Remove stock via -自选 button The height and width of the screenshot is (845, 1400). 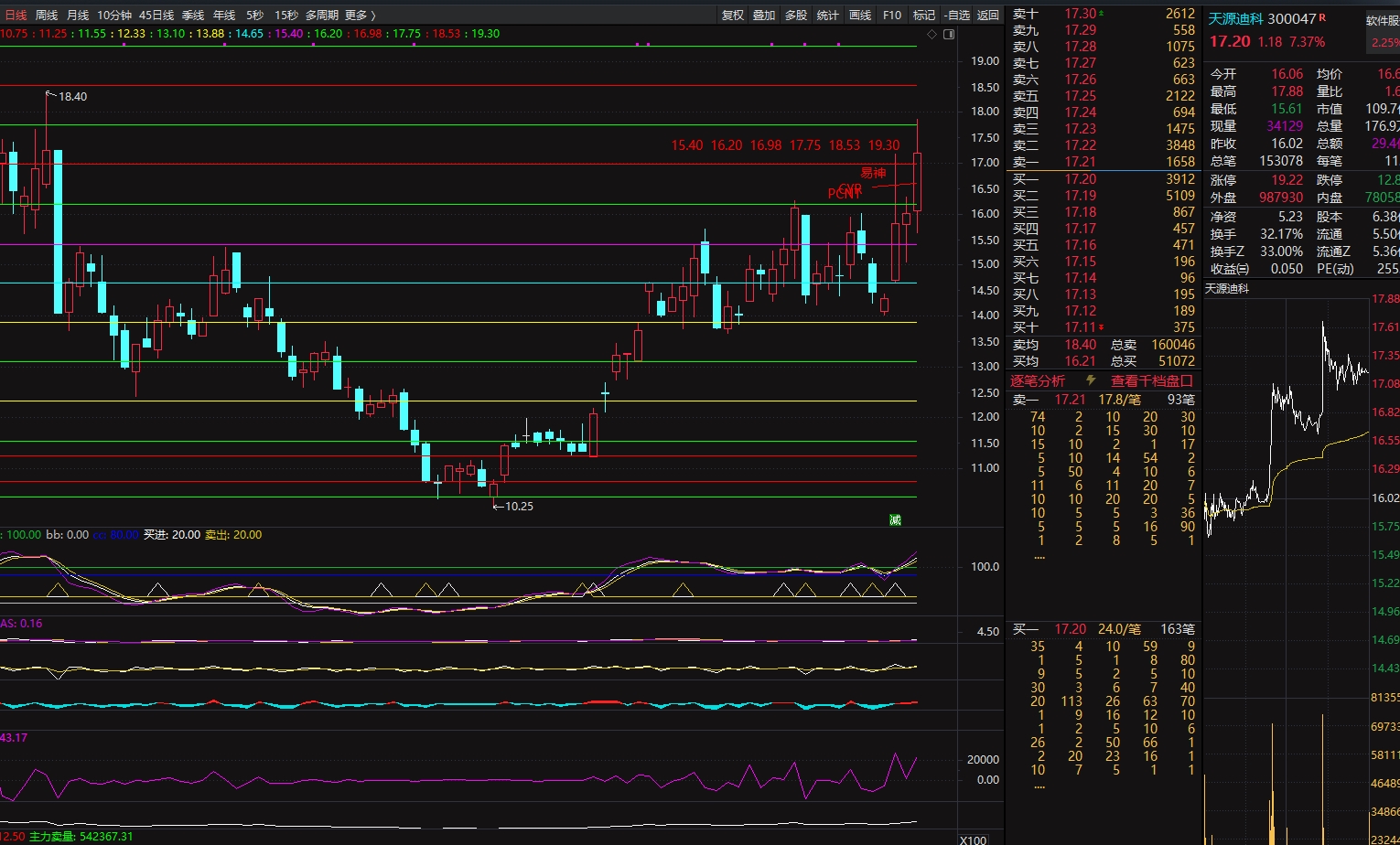(x=957, y=15)
